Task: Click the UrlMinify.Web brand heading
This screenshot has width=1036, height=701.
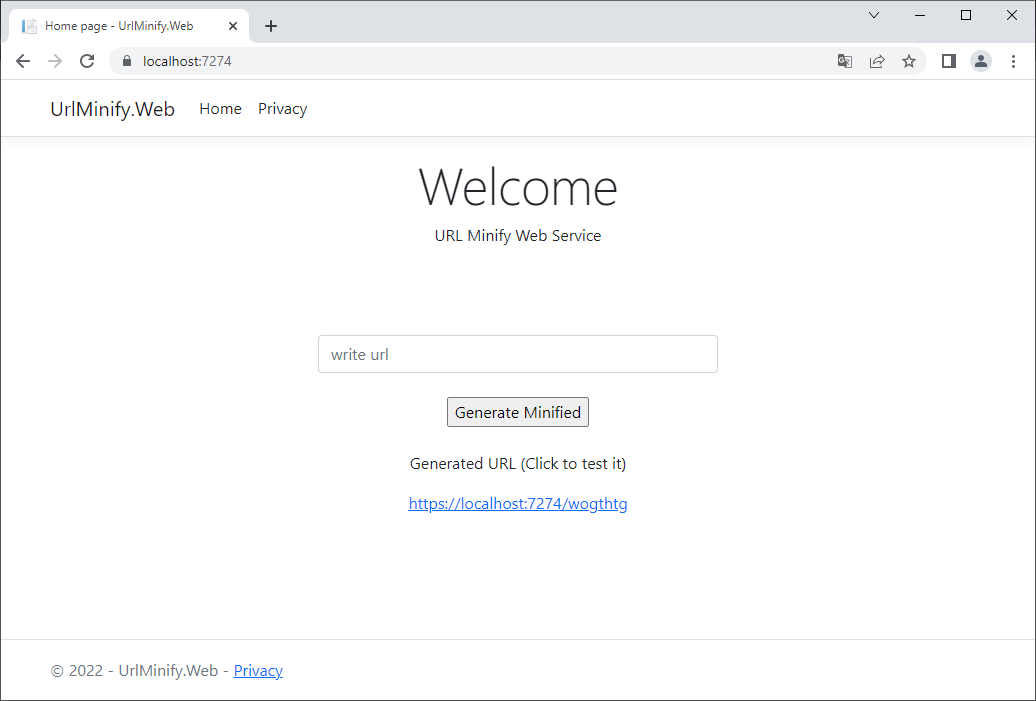Action: pyautogui.click(x=112, y=108)
